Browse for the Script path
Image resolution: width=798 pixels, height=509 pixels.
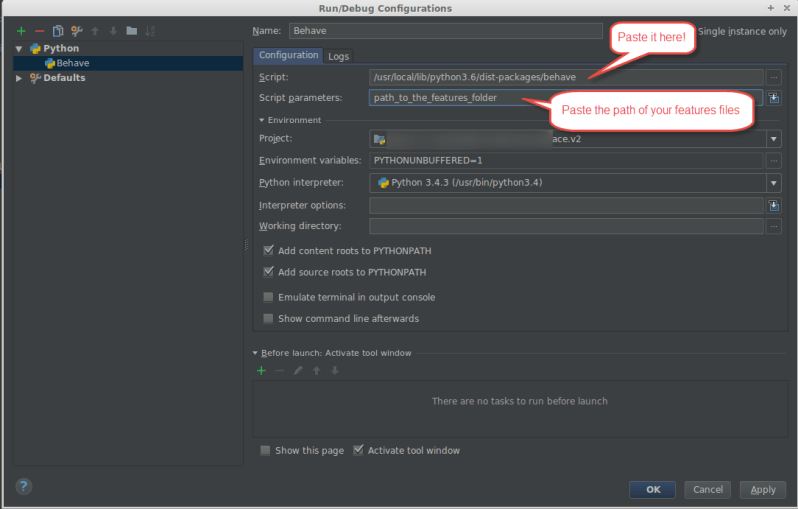(x=774, y=77)
